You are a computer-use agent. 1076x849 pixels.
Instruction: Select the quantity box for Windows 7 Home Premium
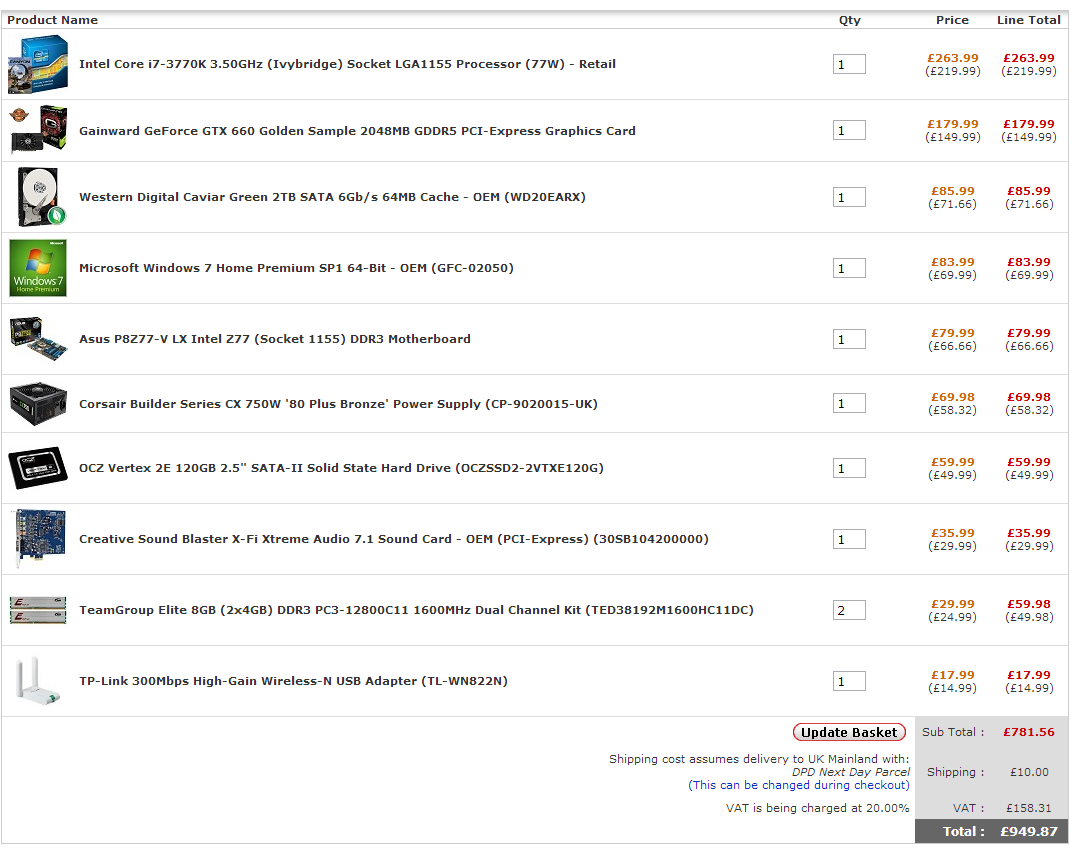[x=849, y=269]
